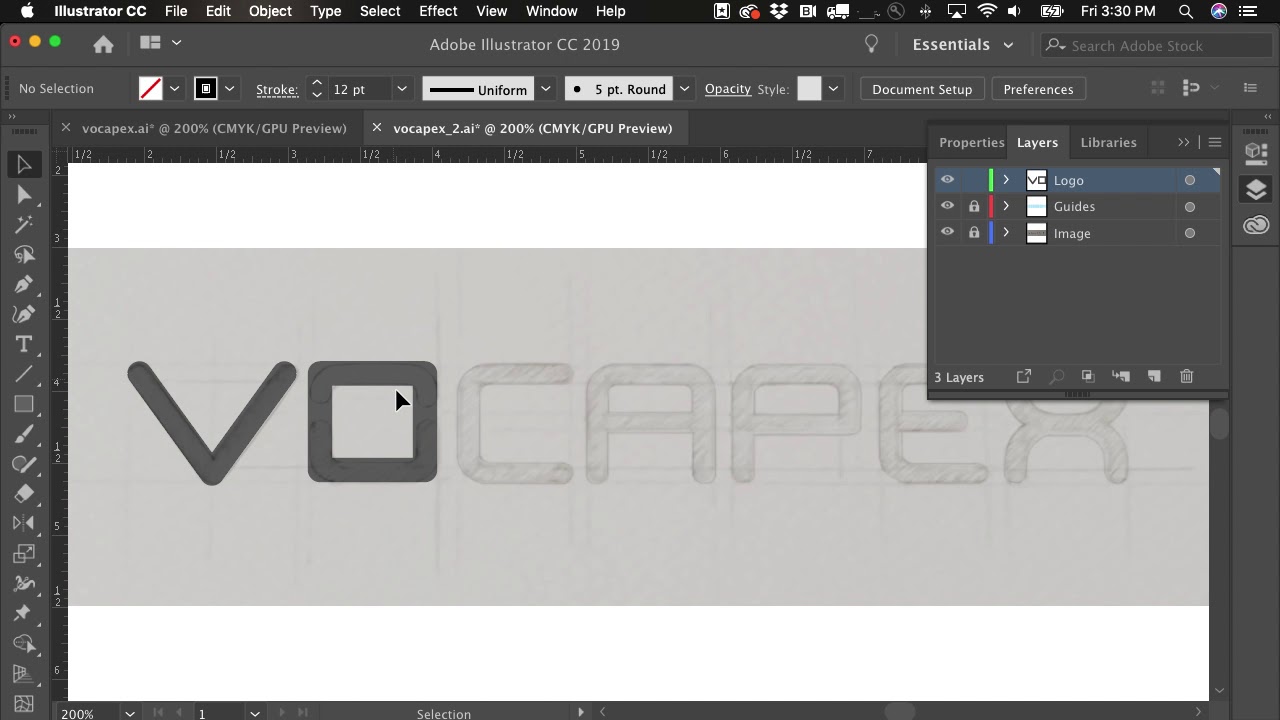Select the Line Segment tool
Image resolution: width=1280 pixels, height=720 pixels.
tap(24, 375)
